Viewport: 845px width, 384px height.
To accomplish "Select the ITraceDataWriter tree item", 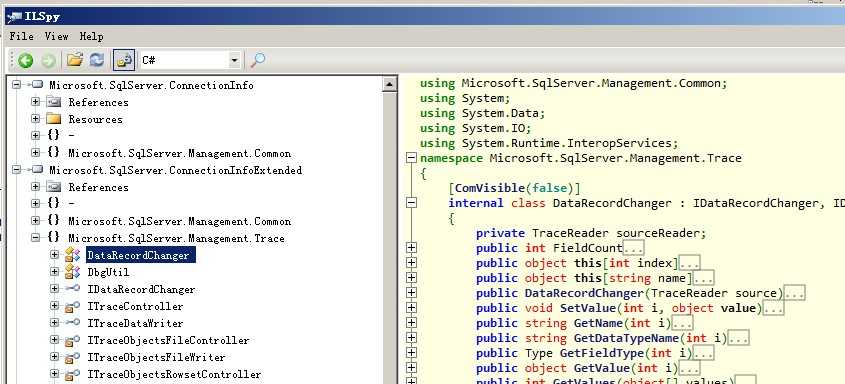I will tap(135, 324).
